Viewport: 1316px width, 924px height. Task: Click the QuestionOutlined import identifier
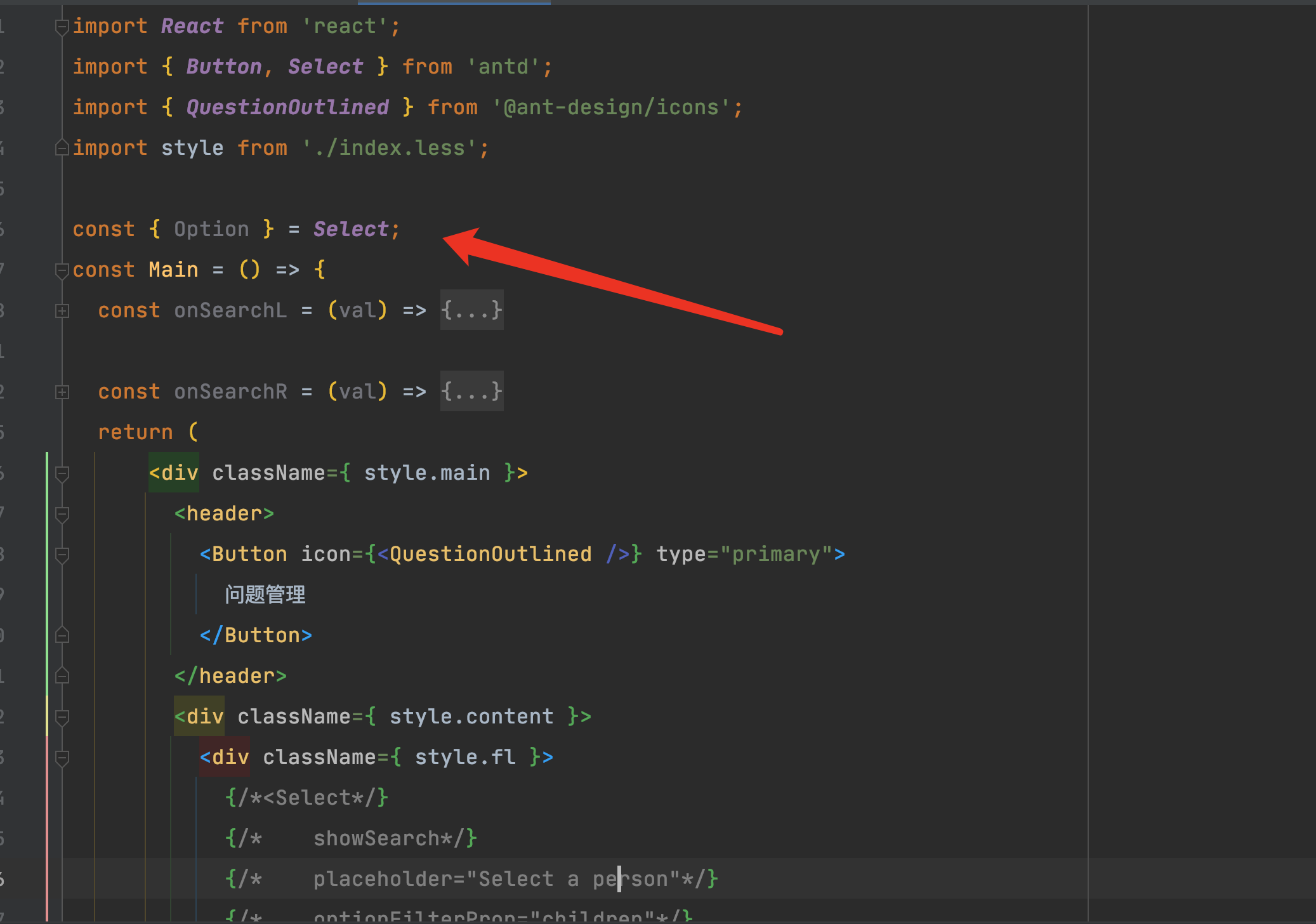click(x=287, y=107)
